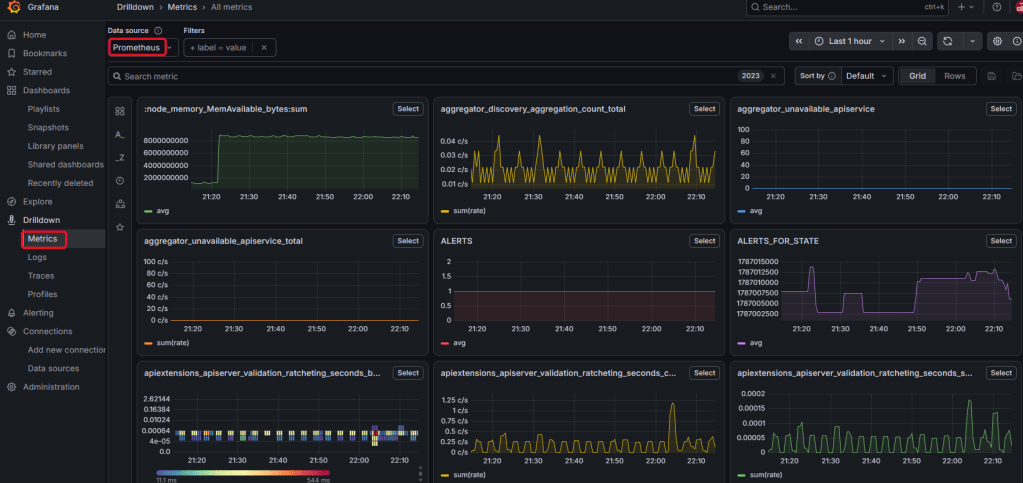
Task: Open the help question mark icon
Action: click(x=996, y=7)
